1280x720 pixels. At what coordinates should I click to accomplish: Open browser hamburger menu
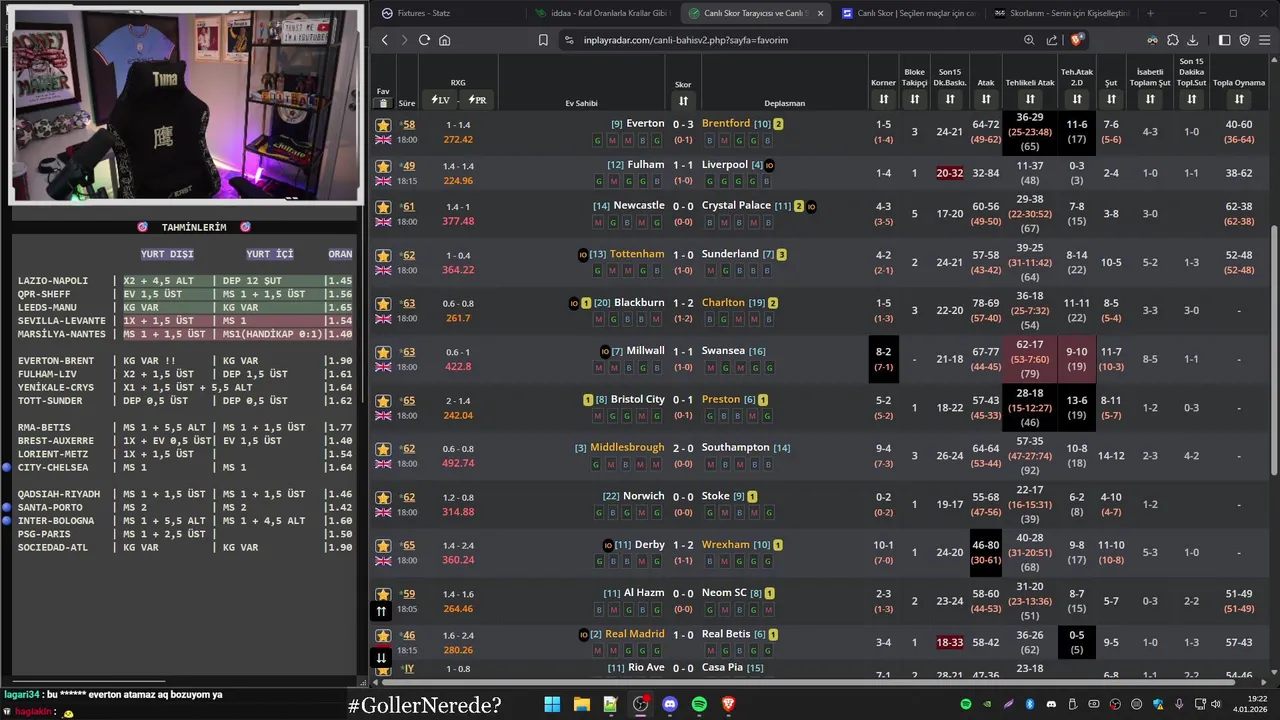click(1265, 40)
